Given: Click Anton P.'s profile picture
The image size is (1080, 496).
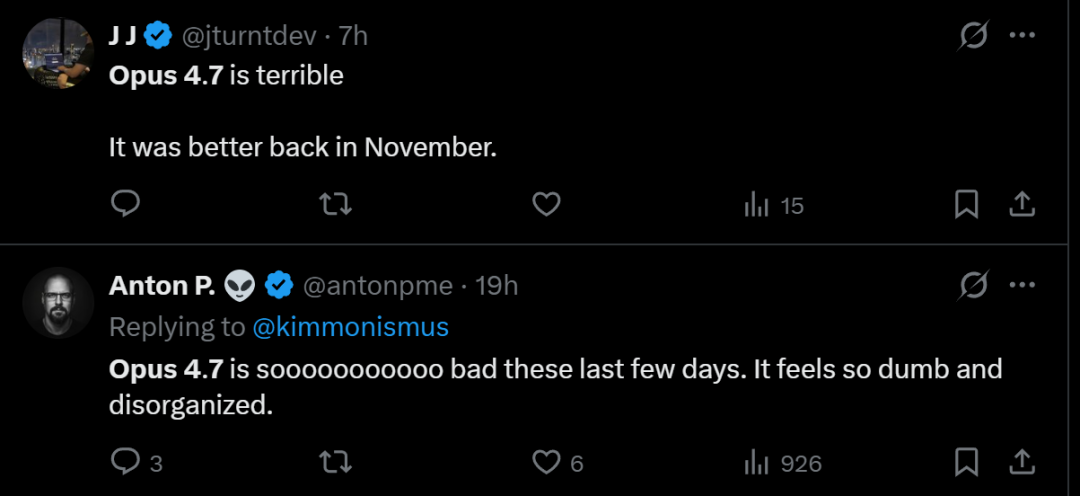Looking at the screenshot, I should coord(58,303).
